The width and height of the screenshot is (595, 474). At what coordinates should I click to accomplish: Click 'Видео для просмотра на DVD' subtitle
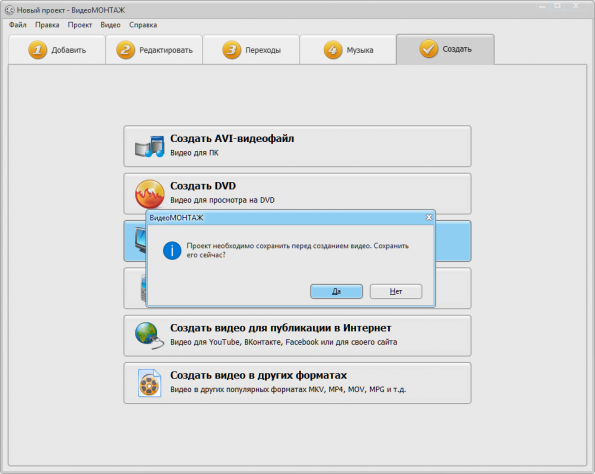222,200
